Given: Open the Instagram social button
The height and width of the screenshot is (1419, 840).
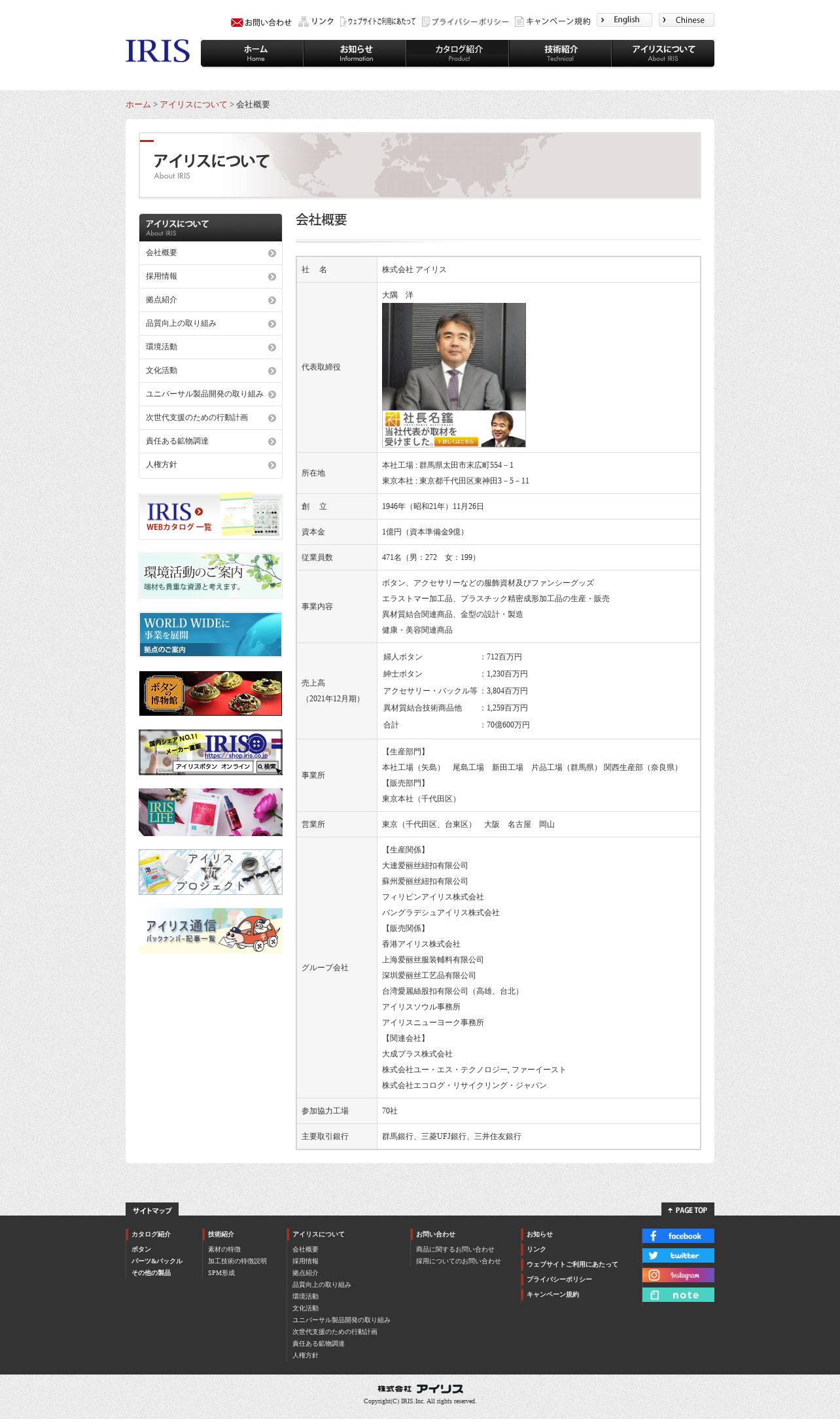Looking at the screenshot, I should coord(678,1275).
